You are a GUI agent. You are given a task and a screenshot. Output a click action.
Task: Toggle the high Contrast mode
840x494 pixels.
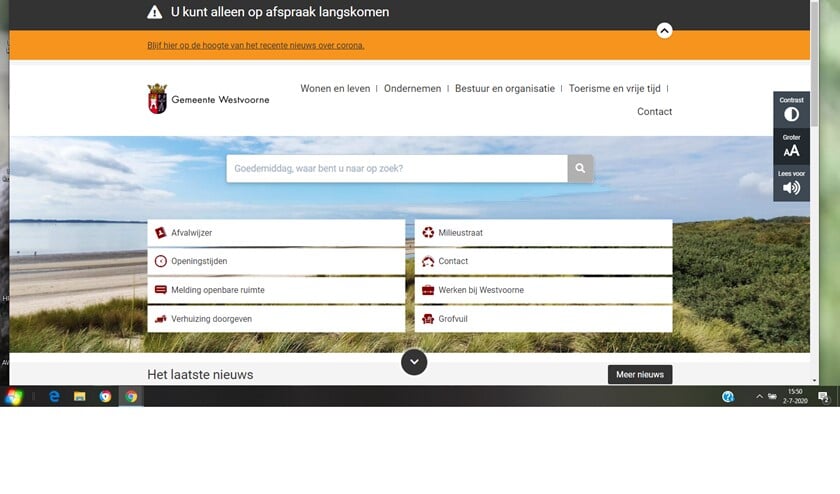(791, 110)
